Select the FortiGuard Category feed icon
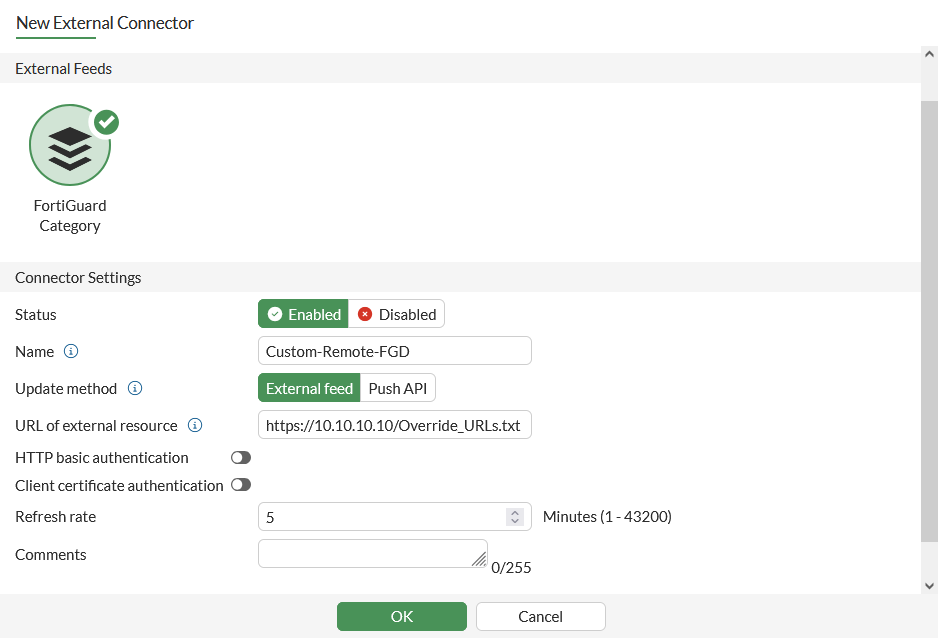Viewport: 938px width, 638px height. pos(69,145)
